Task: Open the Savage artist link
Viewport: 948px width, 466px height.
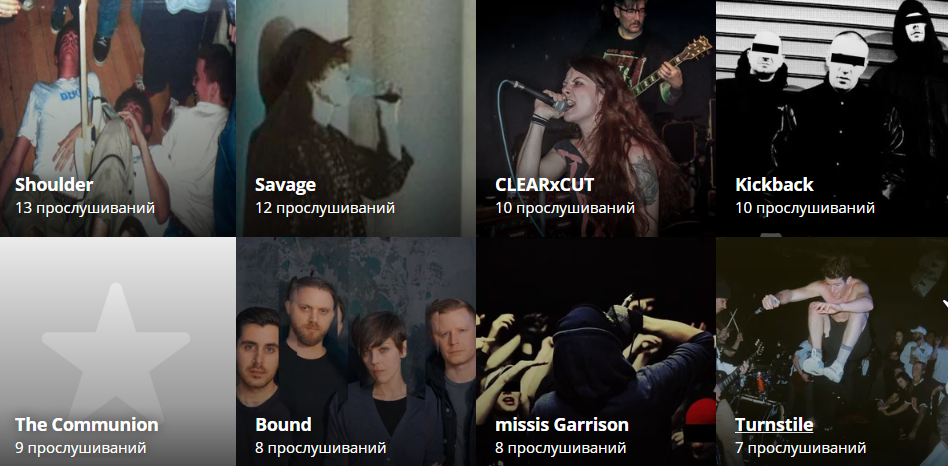Action: pos(285,185)
